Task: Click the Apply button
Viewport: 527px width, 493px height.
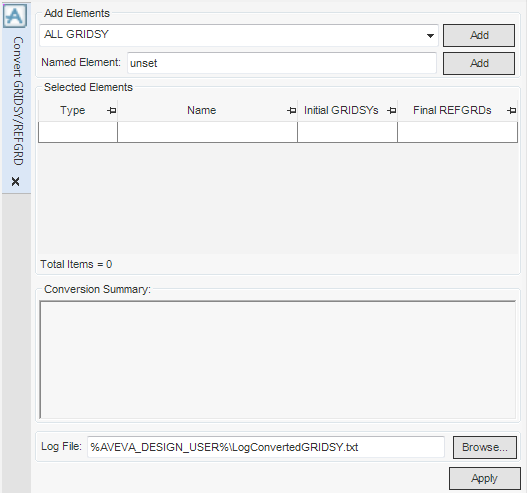Action: pos(485,478)
